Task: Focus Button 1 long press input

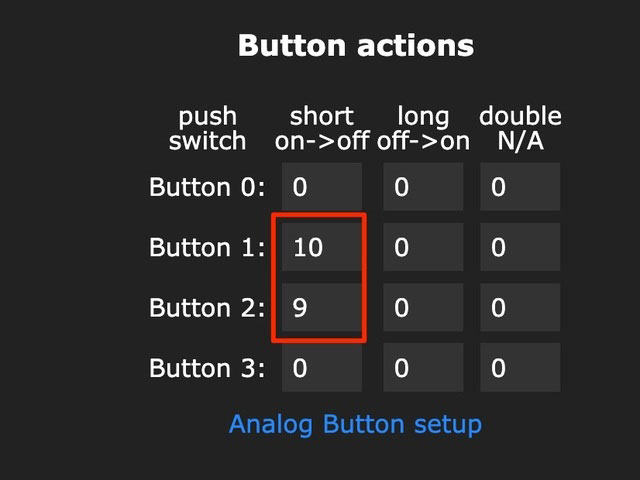Action: [423, 247]
